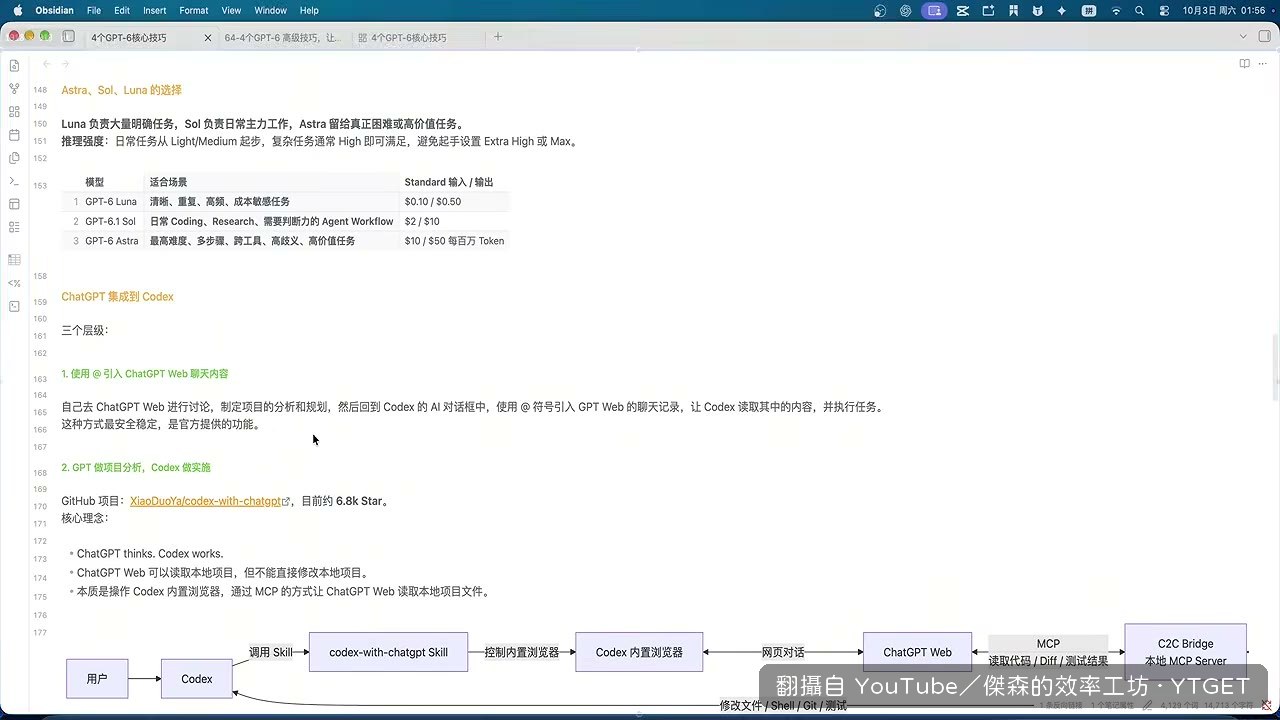The height and width of the screenshot is (720, 1280).
Task: Click the Wi-Fi status icon
Action: point(1116,10)
